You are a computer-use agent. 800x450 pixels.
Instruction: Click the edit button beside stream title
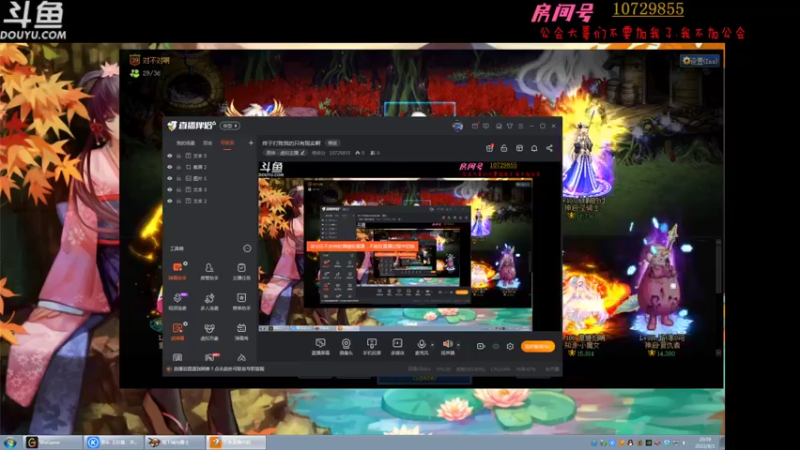click(333, 143)
